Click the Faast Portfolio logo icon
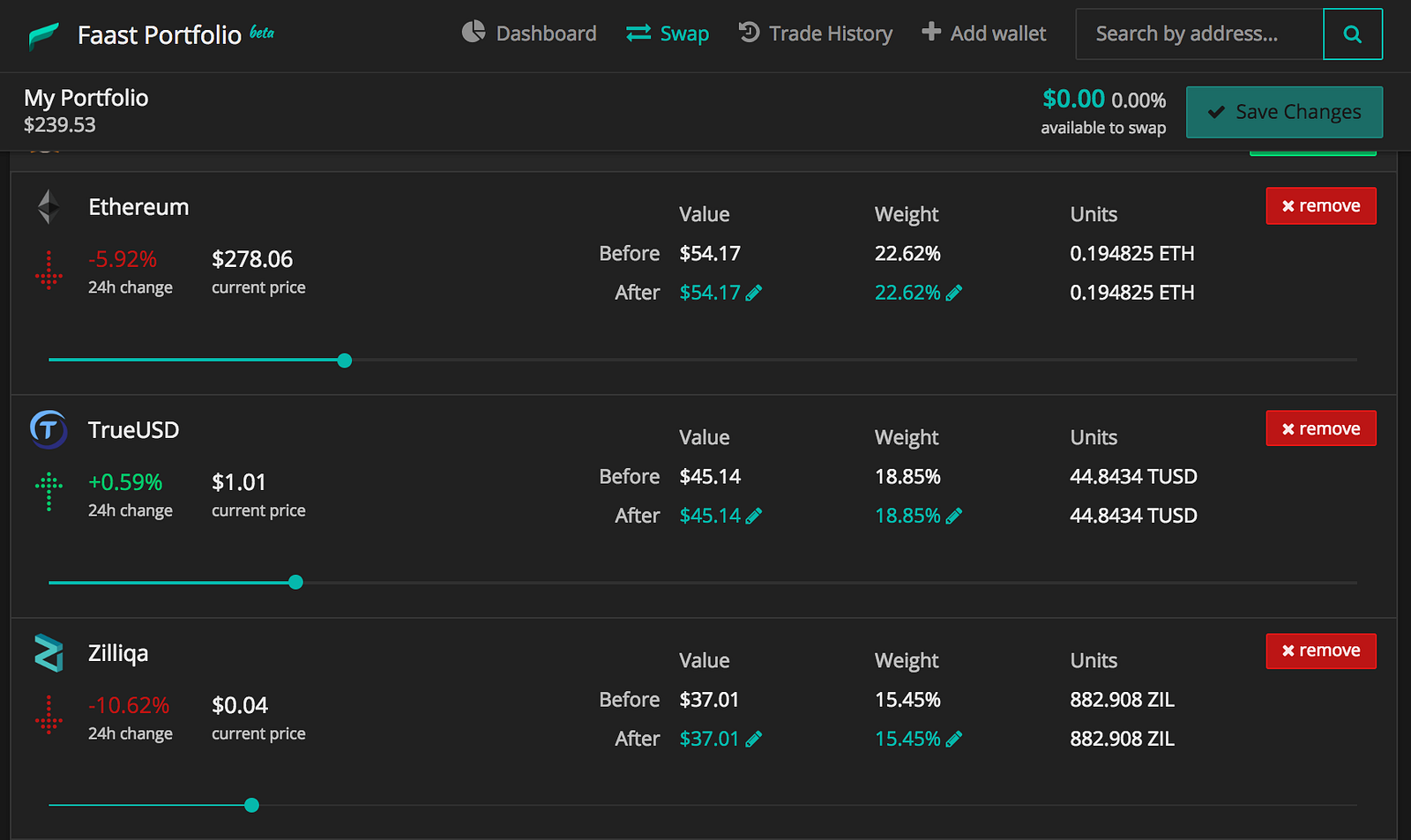The height and width of the screenshot is (840, 1411). (x=43, y=35)
